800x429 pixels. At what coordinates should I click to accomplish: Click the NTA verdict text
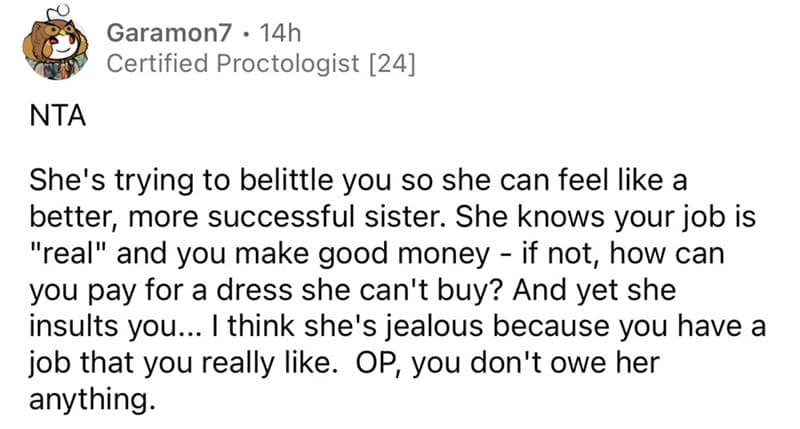click(x=58, y=116)
